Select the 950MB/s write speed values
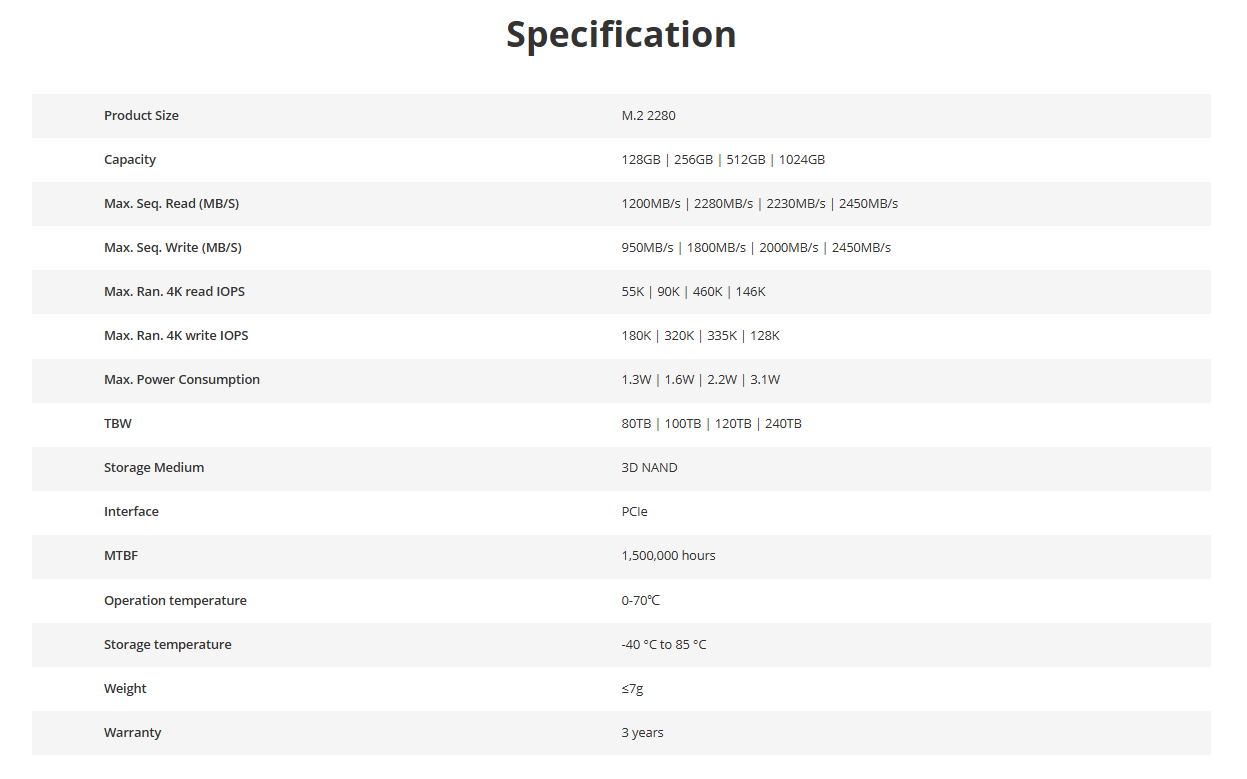 pos(756,248)
